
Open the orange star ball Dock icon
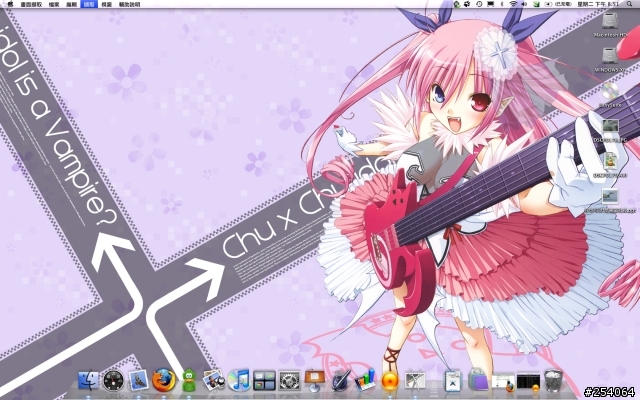[390, 381]
